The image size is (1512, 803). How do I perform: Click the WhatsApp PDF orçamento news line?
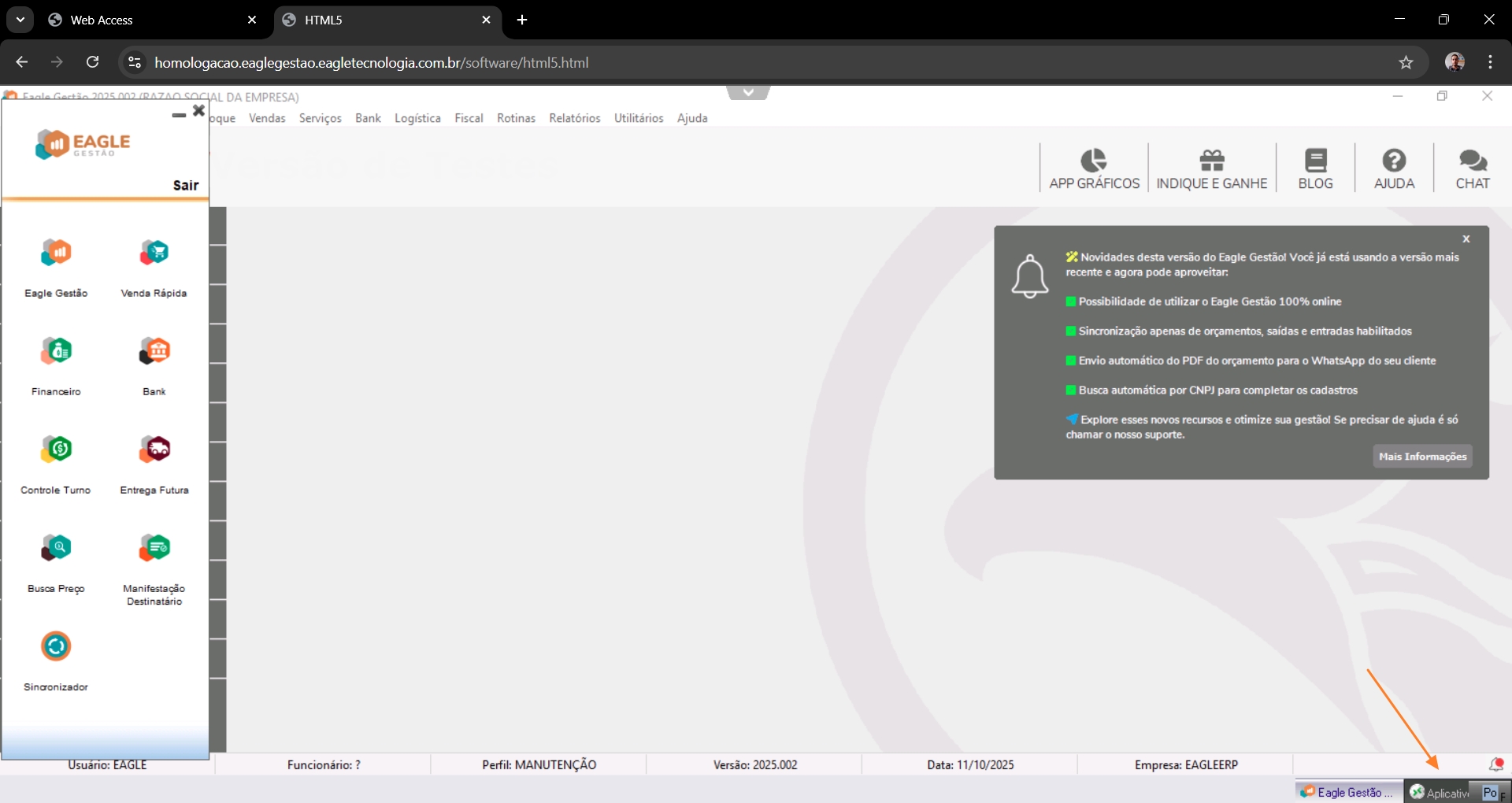click(1251, 361)
